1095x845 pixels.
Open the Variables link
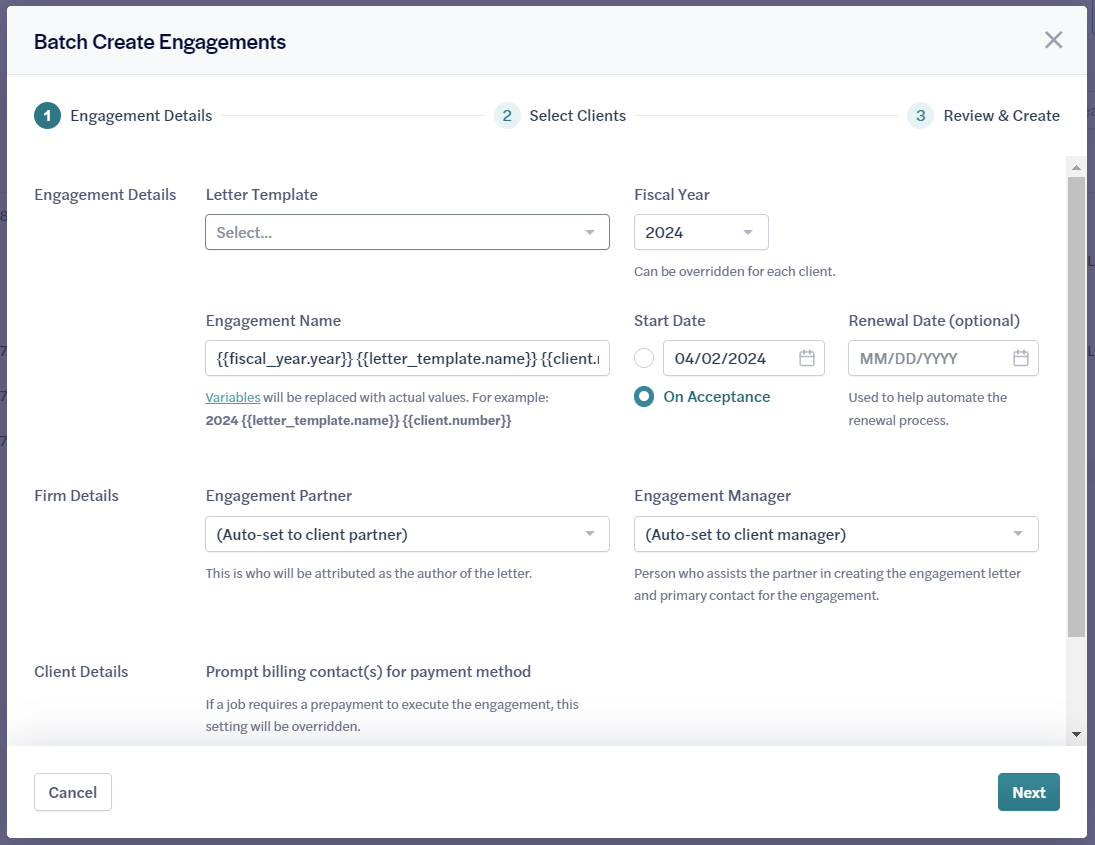tap(233, 397)
